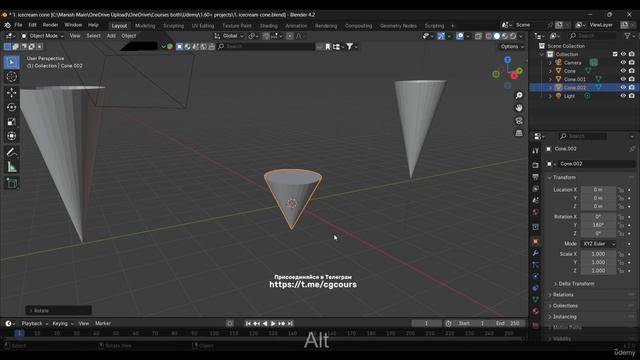
Task: Select the Add Cube tool
Action: (11, 183)
